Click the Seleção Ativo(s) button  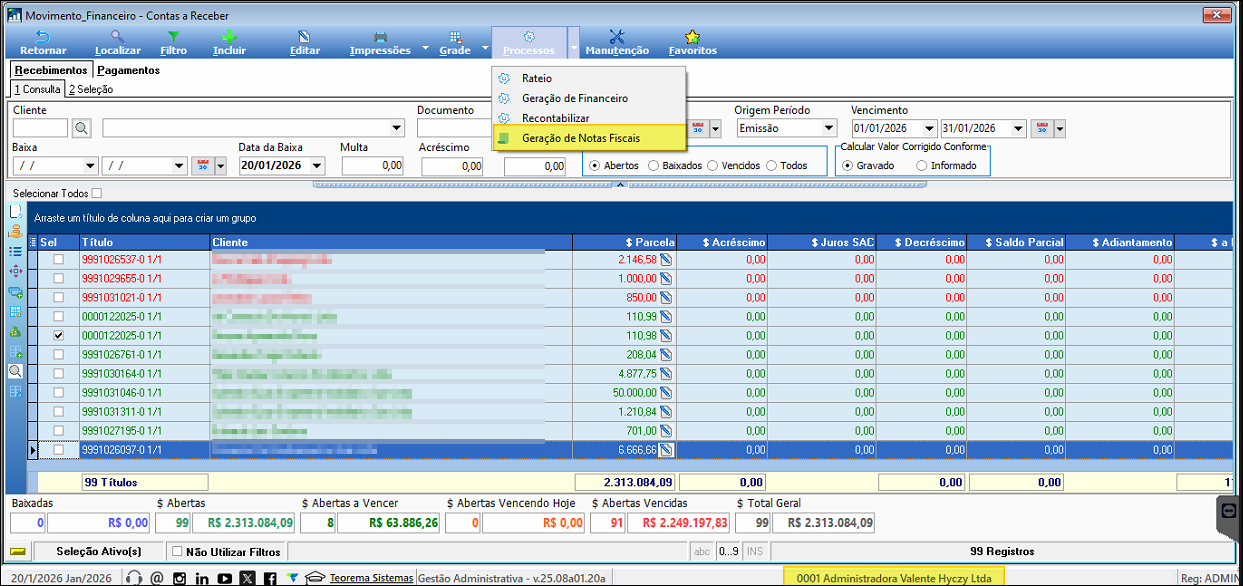(x=98, y=551)
